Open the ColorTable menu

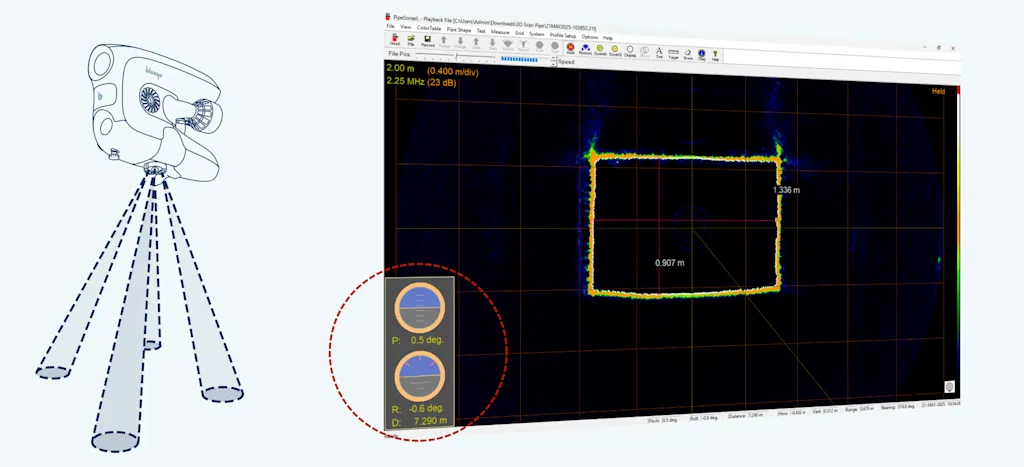pos(429,28)
